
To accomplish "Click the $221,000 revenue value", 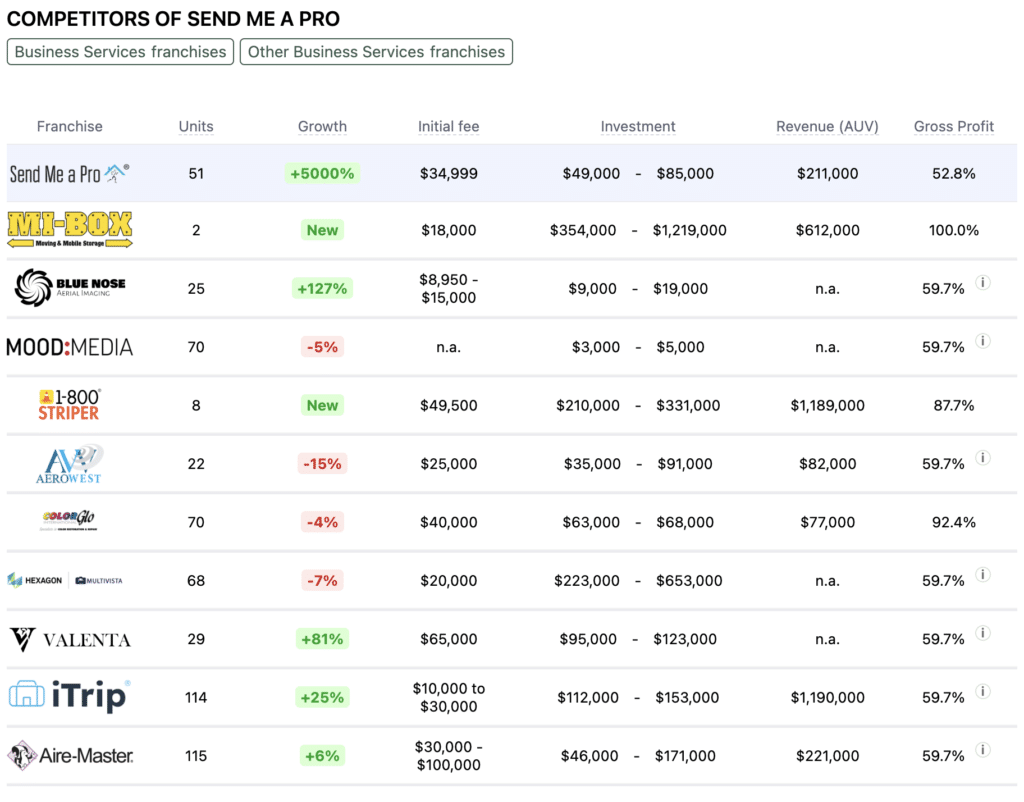I will click(827, 756).
